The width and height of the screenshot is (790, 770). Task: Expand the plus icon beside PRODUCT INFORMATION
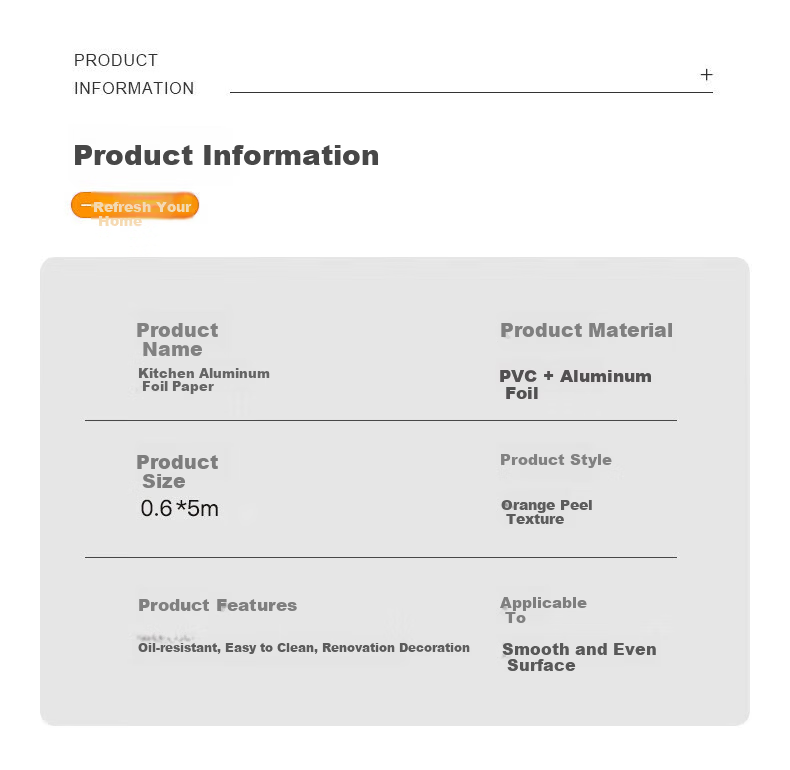click(x=706, y=75)
